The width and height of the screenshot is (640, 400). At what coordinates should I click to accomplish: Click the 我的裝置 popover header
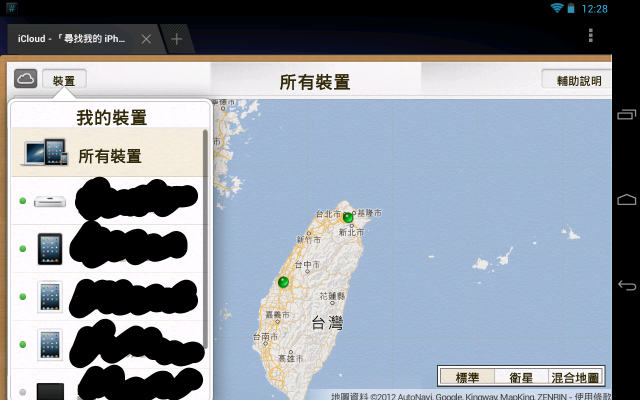[x=111, y=118]
